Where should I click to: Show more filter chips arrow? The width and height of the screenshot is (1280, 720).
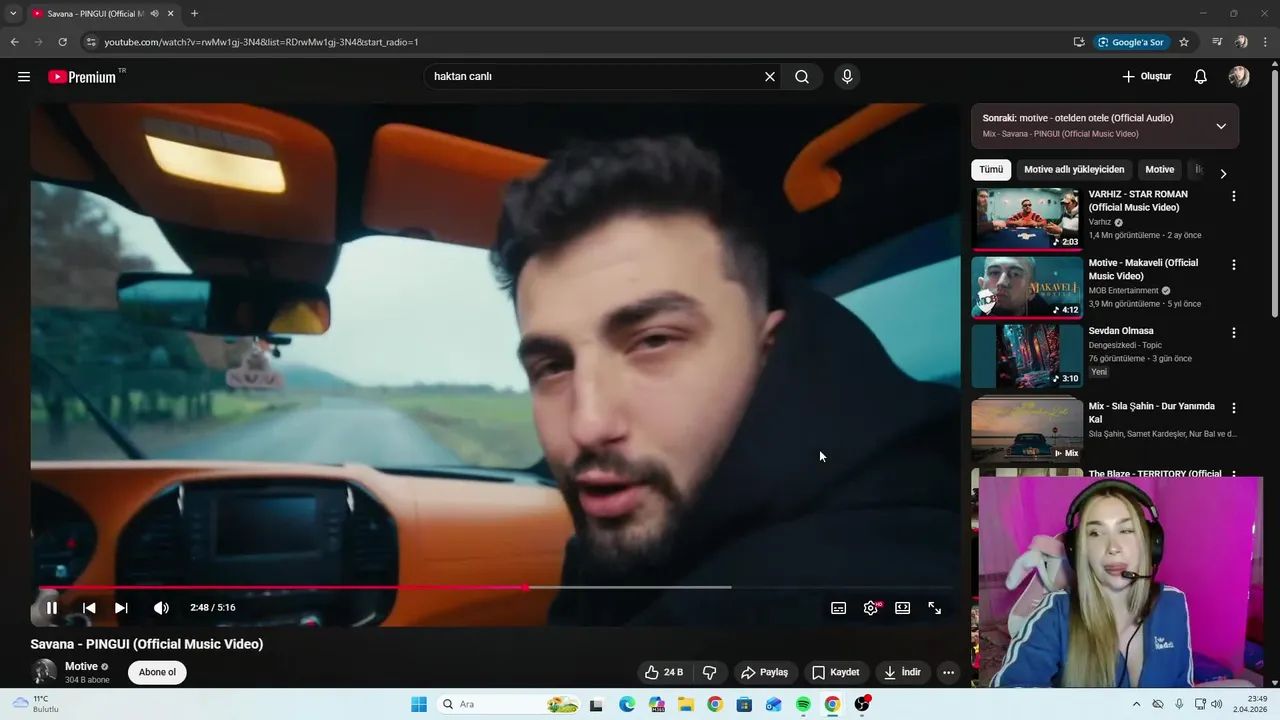(1223, 173)
